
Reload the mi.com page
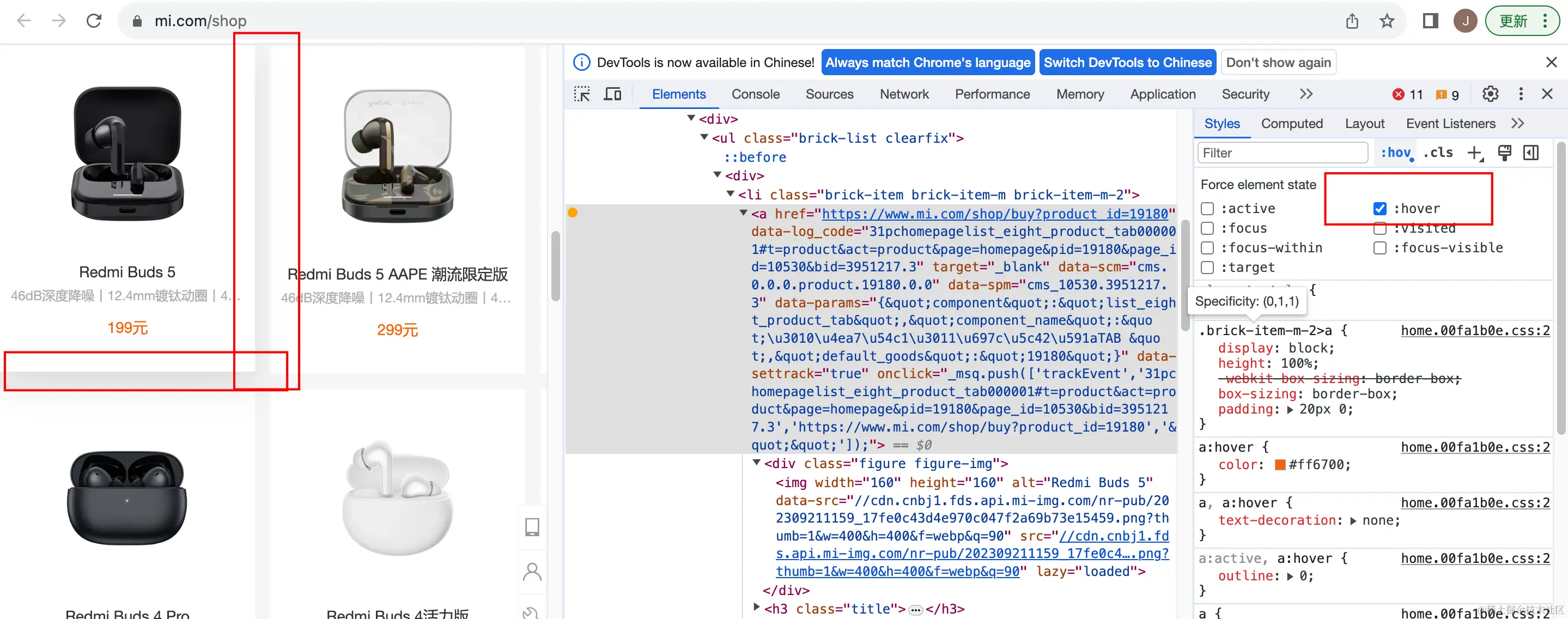coord(94,21)
